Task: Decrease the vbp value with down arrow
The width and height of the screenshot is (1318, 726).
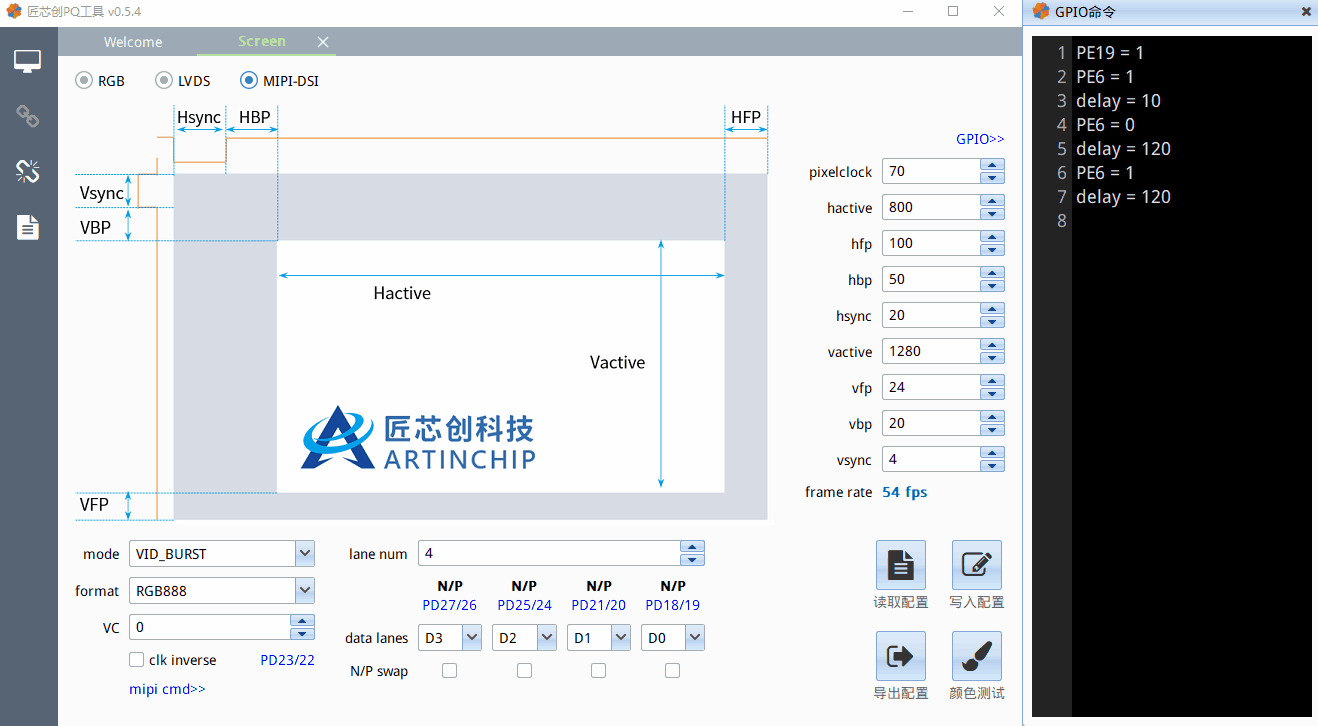Action: click(992, 430)
